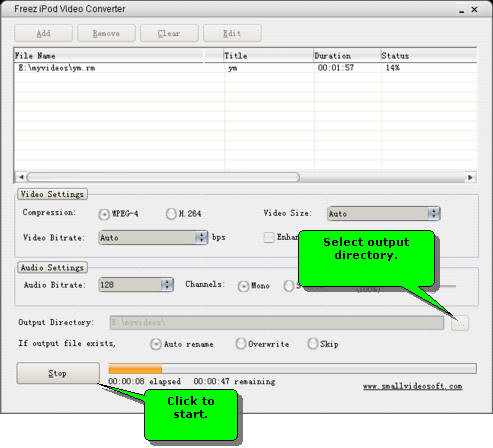Open the www.smallvideosoft.com link

point(412,386)
